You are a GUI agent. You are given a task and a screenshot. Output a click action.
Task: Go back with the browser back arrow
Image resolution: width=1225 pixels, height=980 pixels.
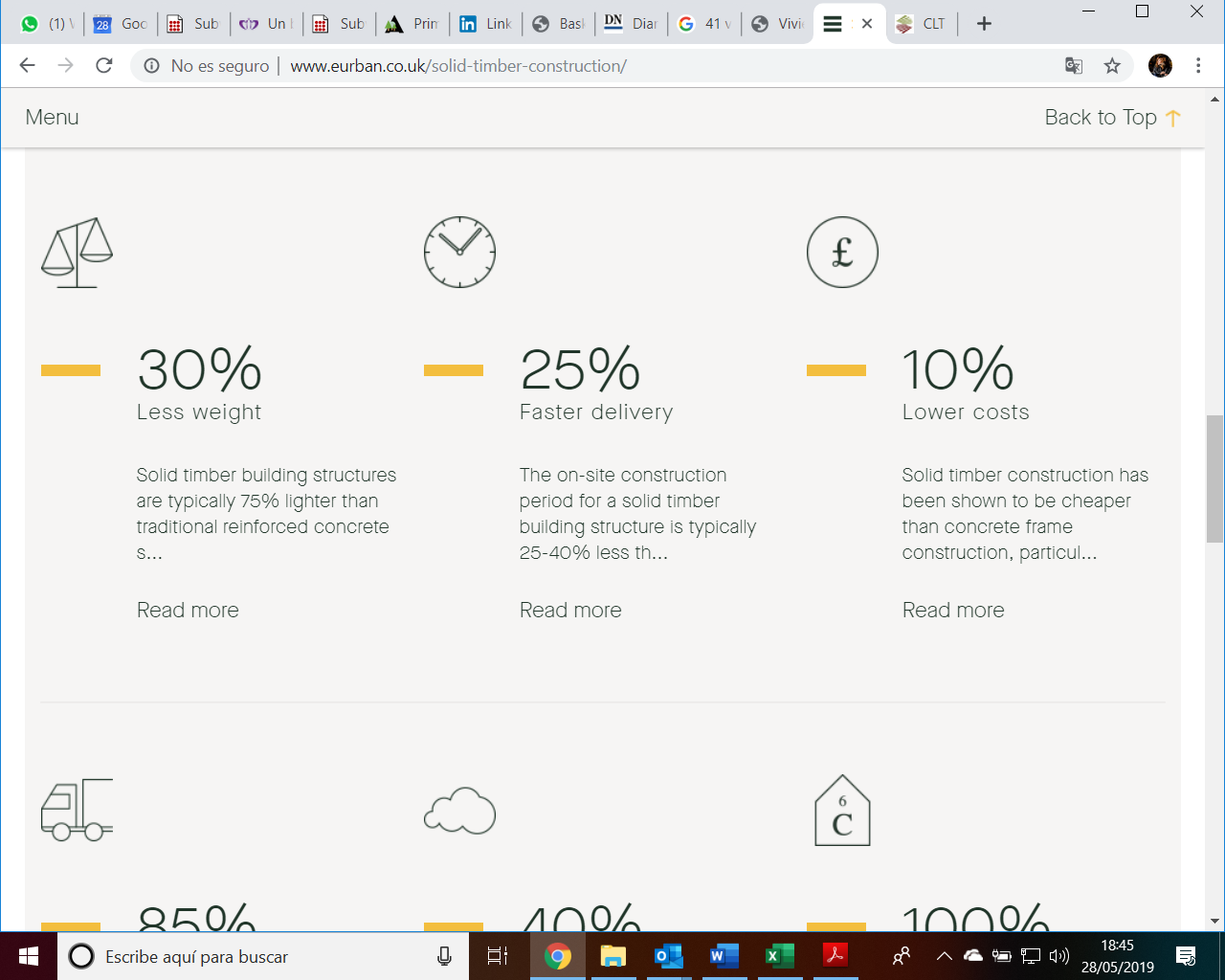27,66
